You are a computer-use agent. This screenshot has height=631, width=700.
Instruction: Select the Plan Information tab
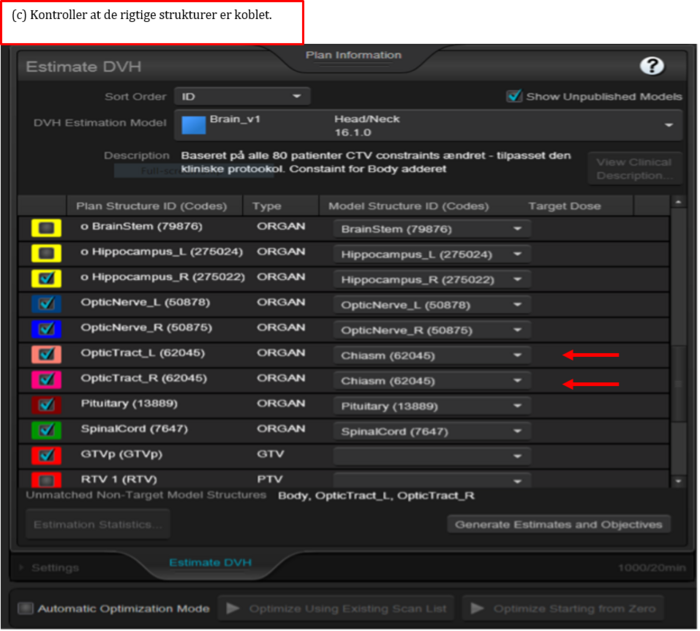346,55
